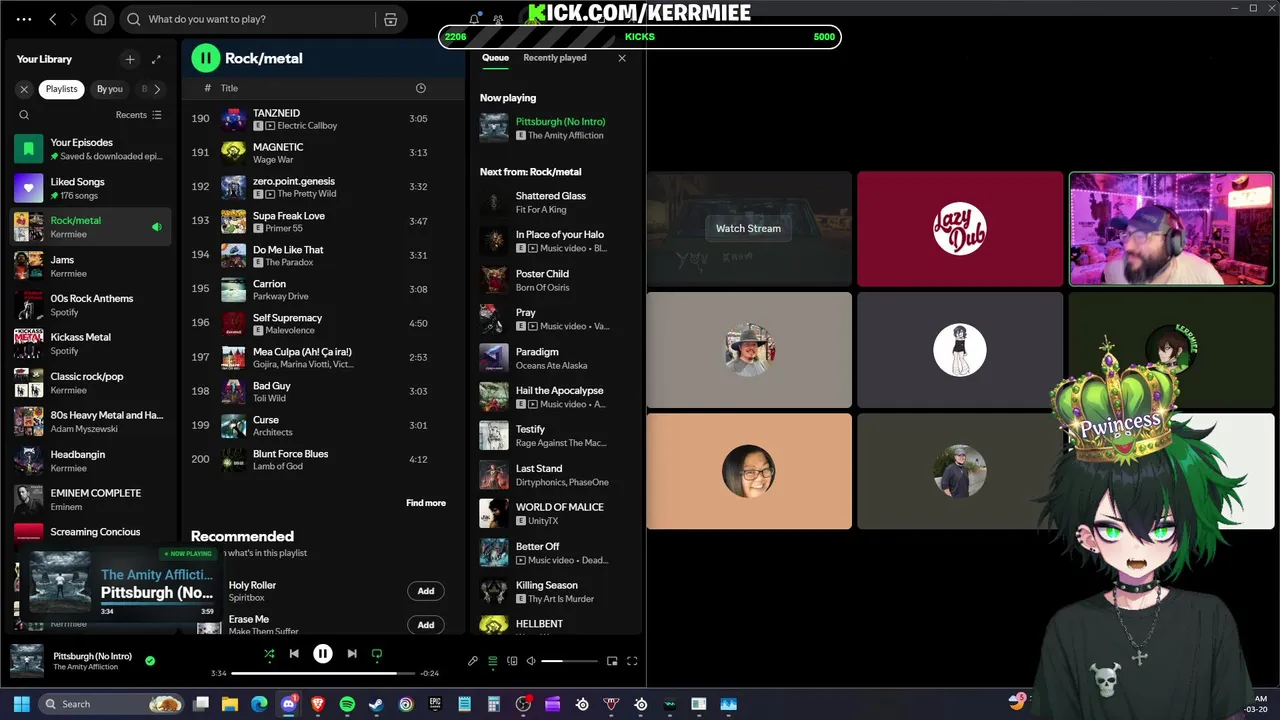This screenshot has width=1280, height=720.
Task: Open the Recents sort dropdown
Action: click(x=138, y=115)
